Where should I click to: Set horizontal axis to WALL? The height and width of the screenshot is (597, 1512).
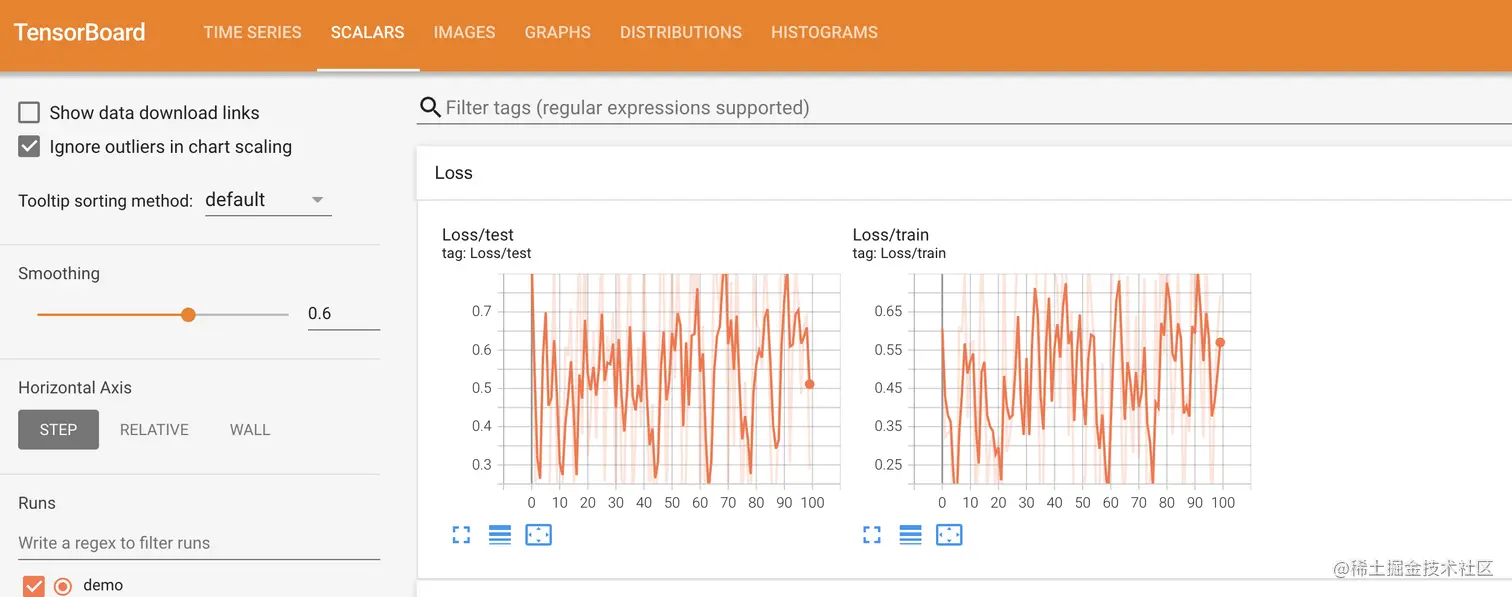pyautogui.click(x=250, y=429)
